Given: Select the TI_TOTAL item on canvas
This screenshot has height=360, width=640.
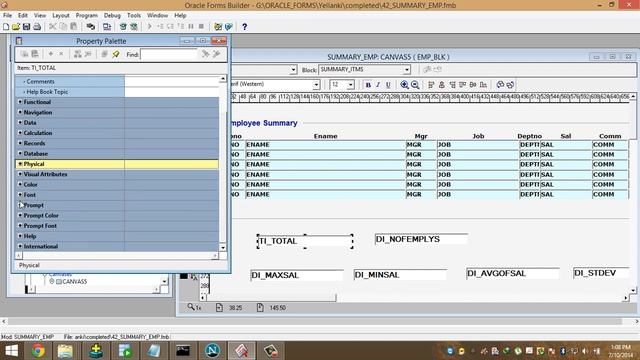Looking at the screenshot, I should [x=305, y=241].
